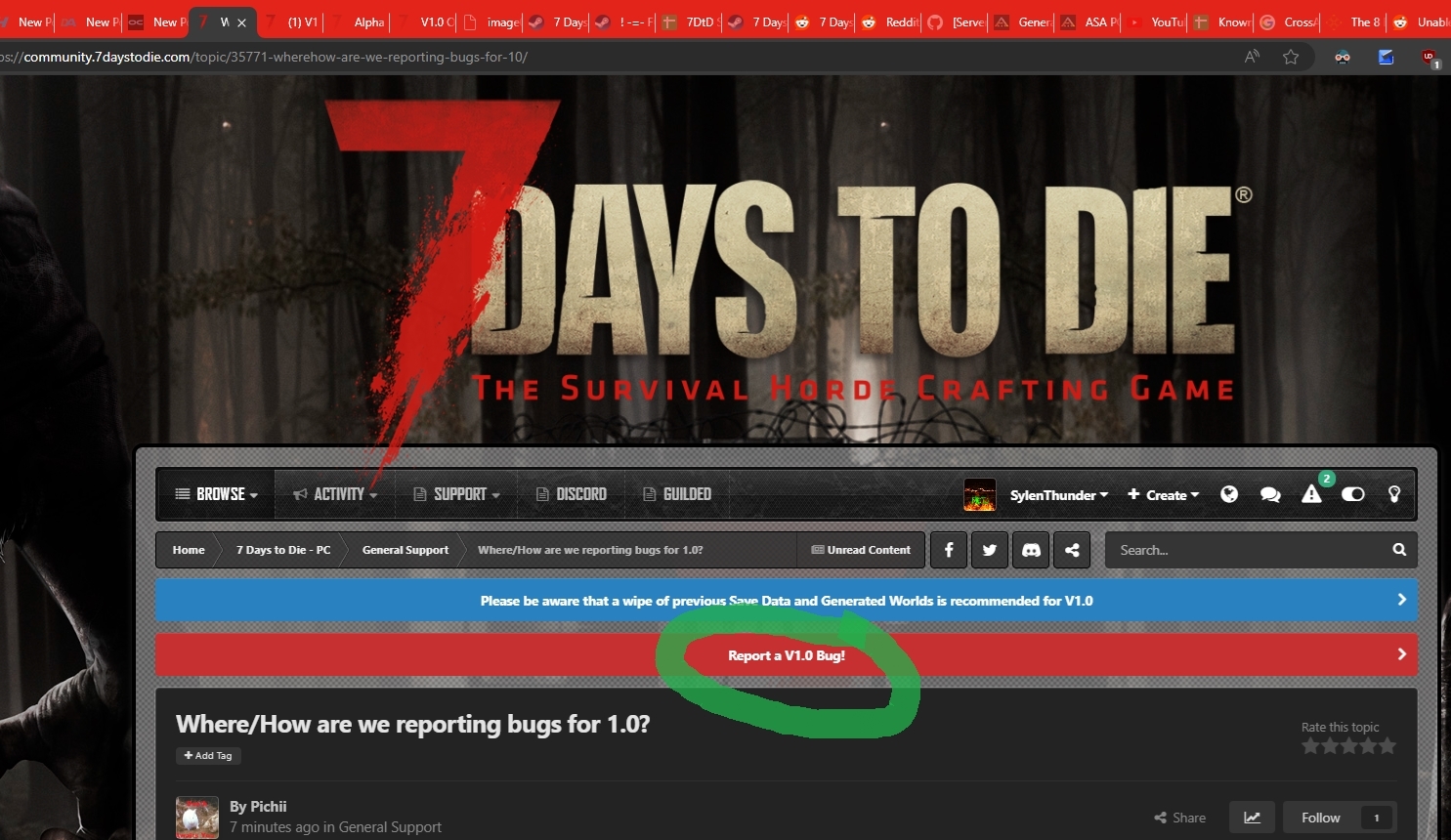
Task: Open the masked-face extension icon in browser toolbar
Action: tap(1343, 57)
